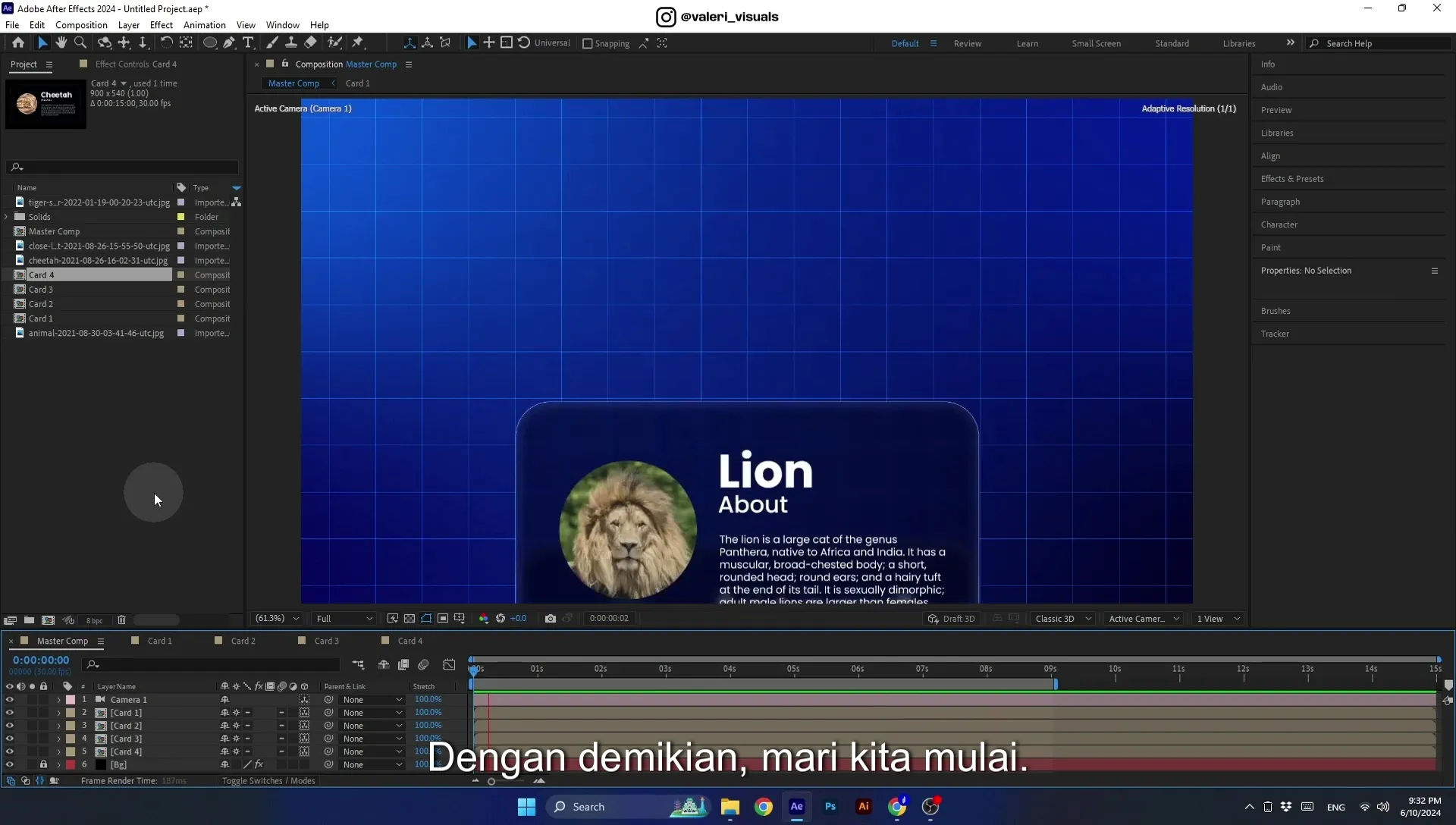Switch to the Card 4 timeline tab
This screenshot has height=825, width=1456.
pos(410,641)
